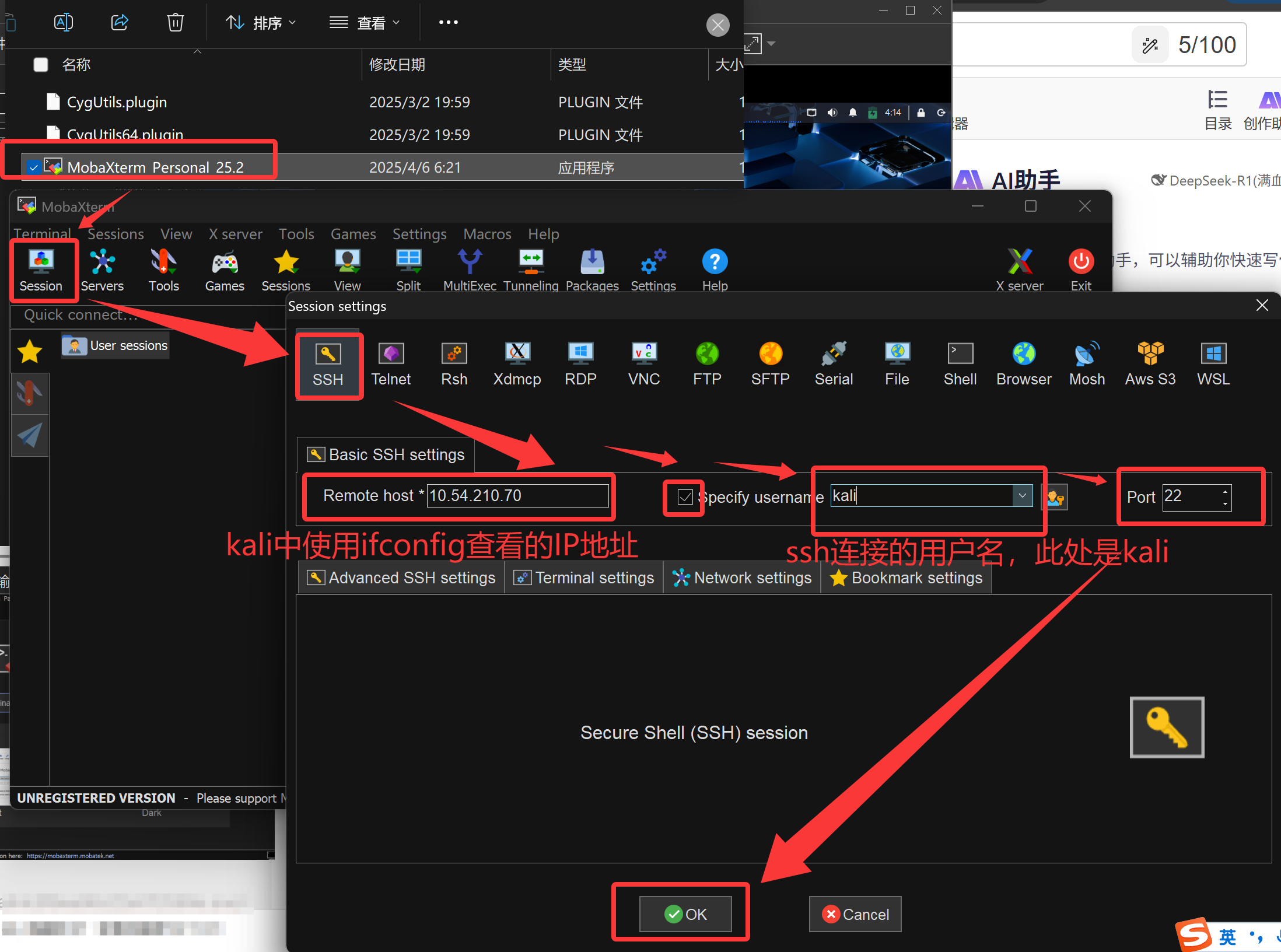Screen dimensions: 1281x952
Task: Toggle the select-all checkbox beside 名称
Action: [41, 64]
